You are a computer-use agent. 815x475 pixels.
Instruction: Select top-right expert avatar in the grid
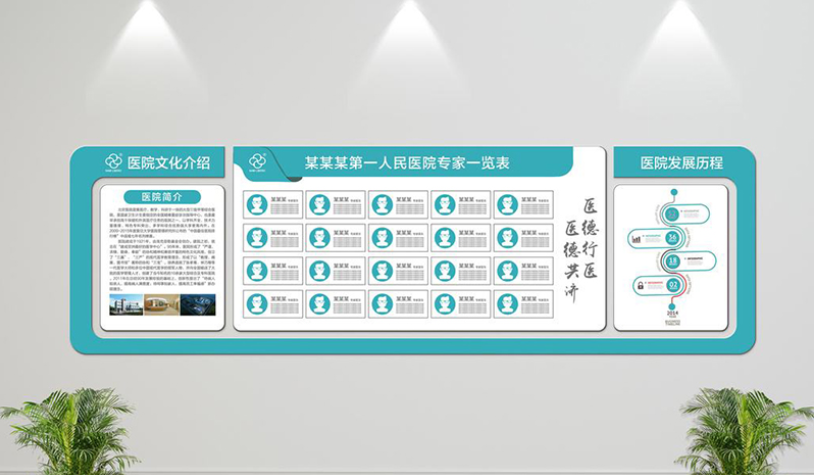coord(507,204)
